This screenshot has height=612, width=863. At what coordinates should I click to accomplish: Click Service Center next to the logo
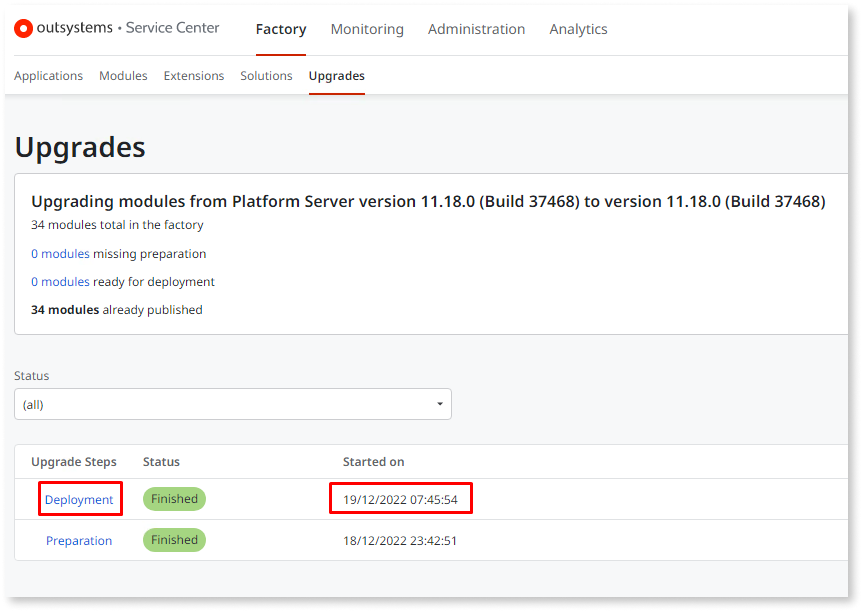(x=172, y=28)
